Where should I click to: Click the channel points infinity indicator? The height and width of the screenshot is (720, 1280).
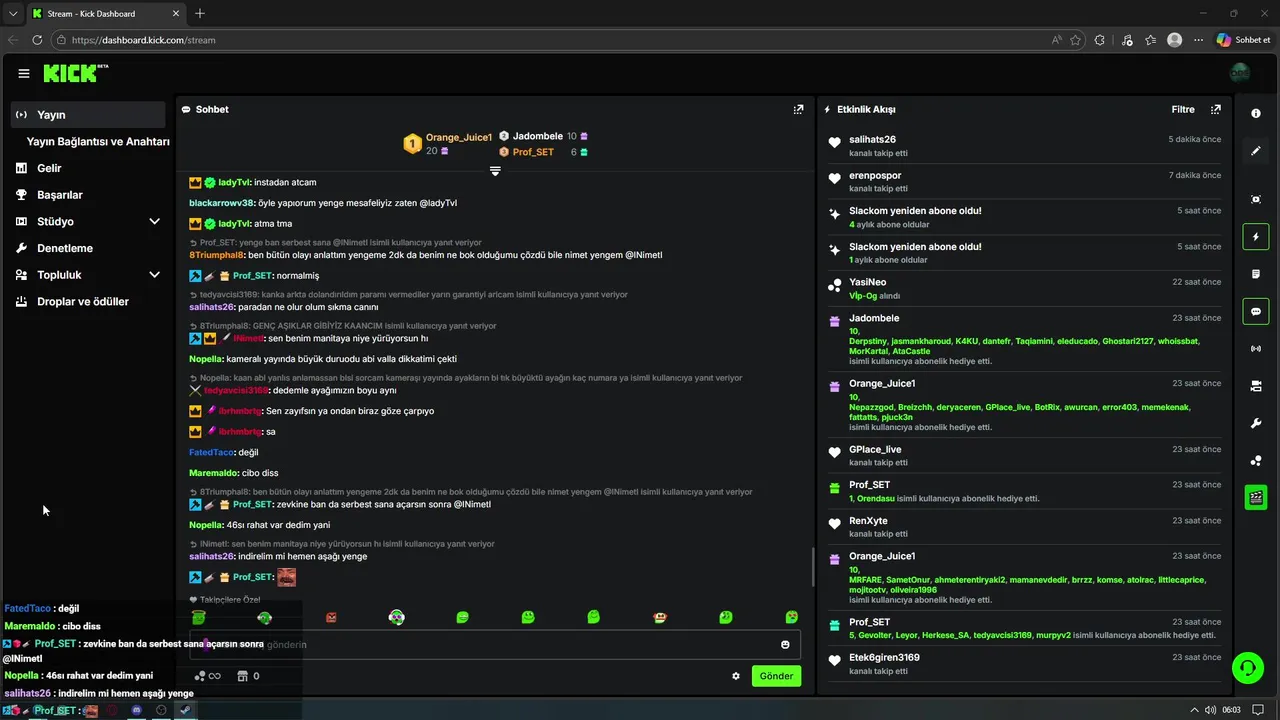point(207,676)
